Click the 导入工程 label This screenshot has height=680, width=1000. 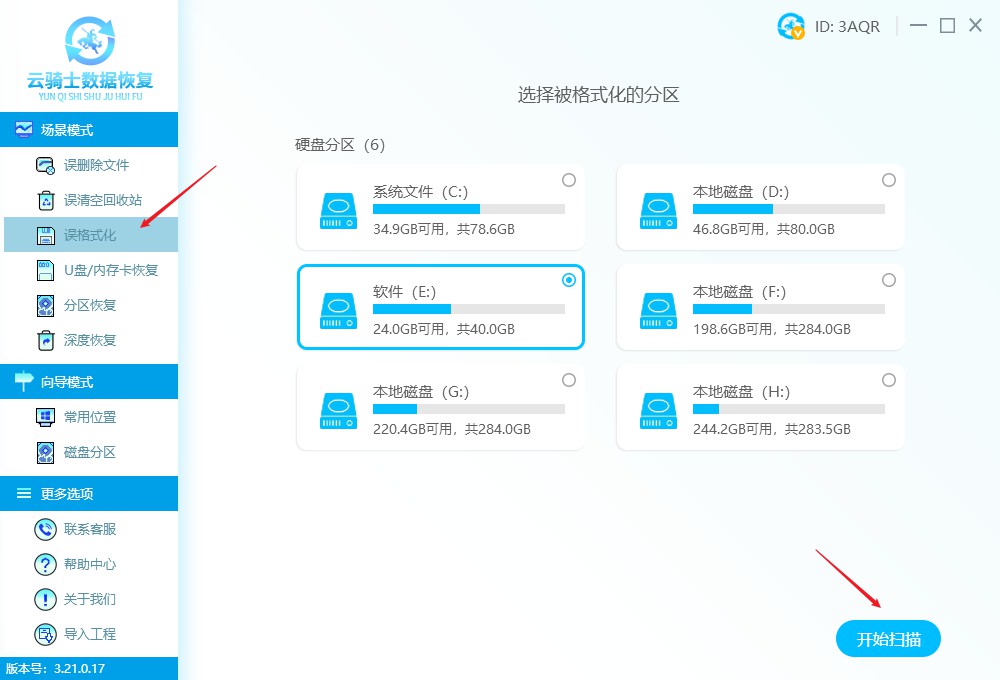click(x=90, y=634)
